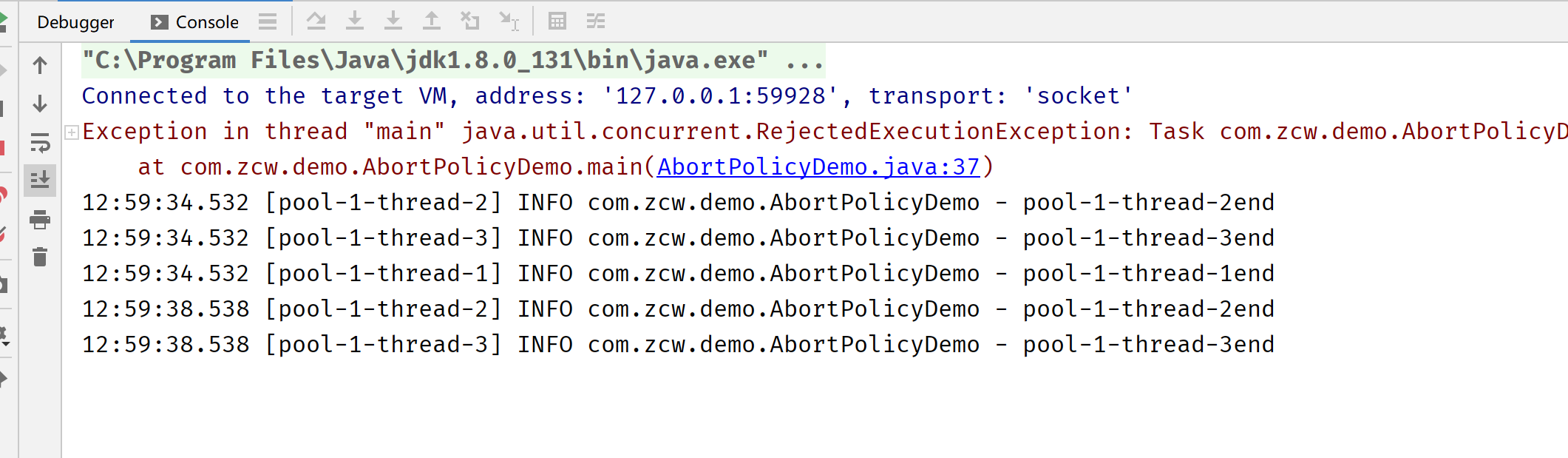The image size is (1568, 458).
Task: Click the Trace Current Stream Chain icon
Action: pyautogui.click(x=596, y=21)
